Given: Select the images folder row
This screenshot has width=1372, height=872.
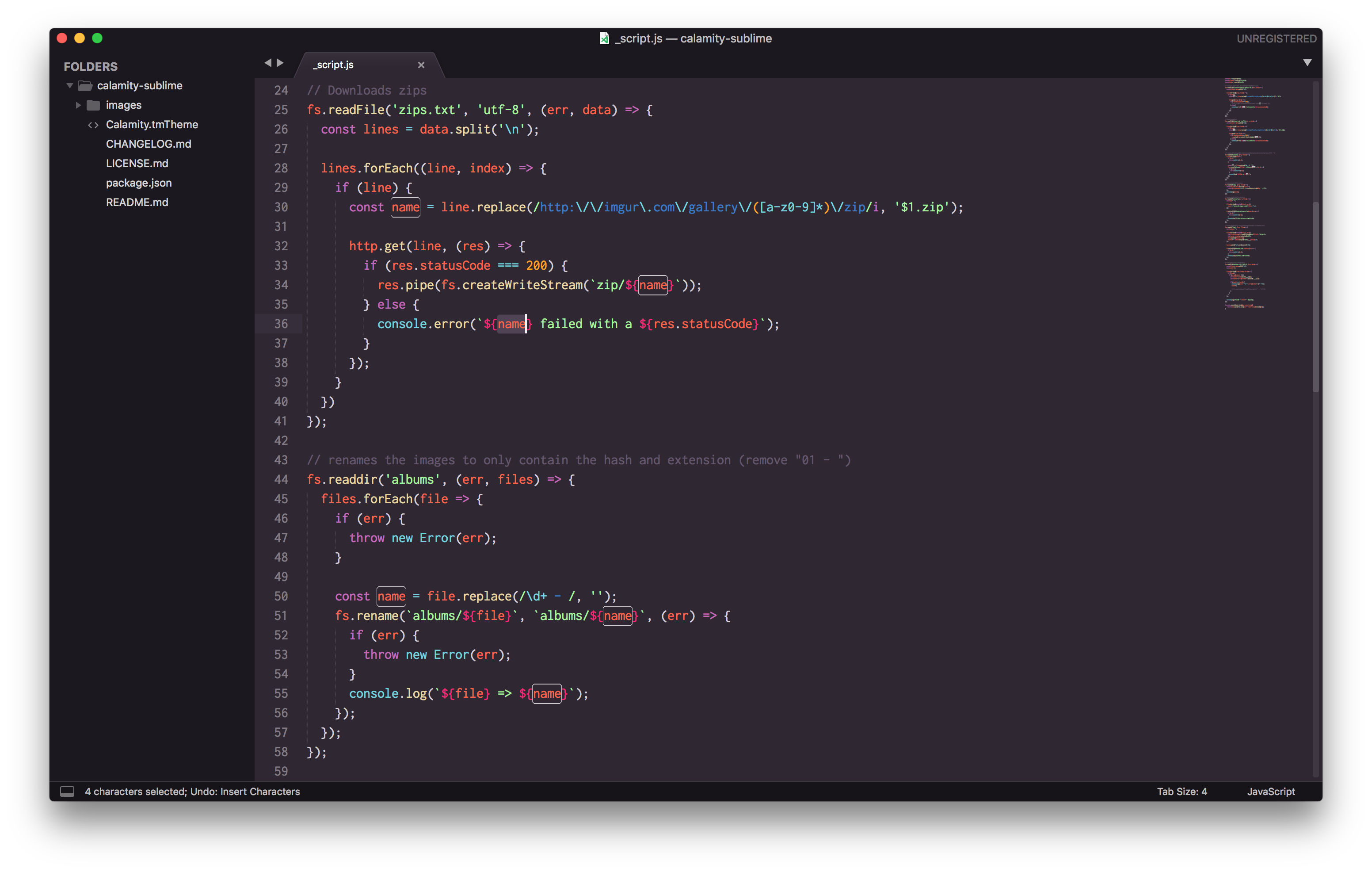Looking at the screenshot, I should click(123, 105).
